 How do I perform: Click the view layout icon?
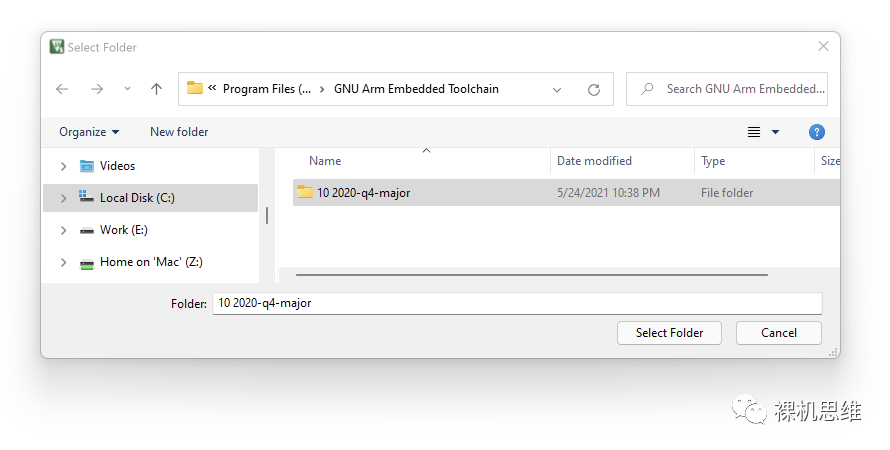[x=754, y=132]
